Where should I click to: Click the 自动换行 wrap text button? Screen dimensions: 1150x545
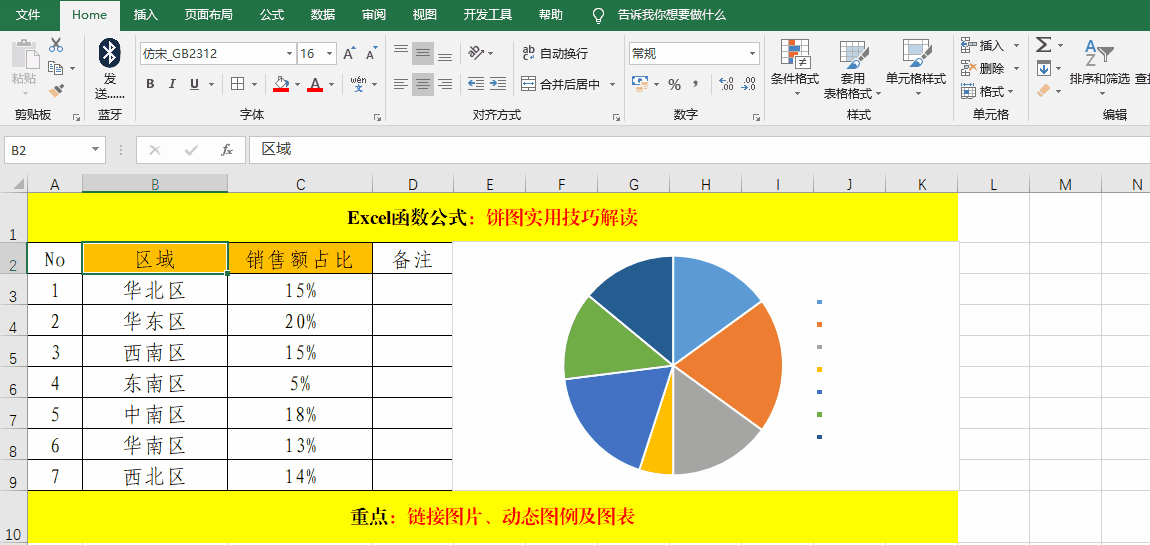555,54
